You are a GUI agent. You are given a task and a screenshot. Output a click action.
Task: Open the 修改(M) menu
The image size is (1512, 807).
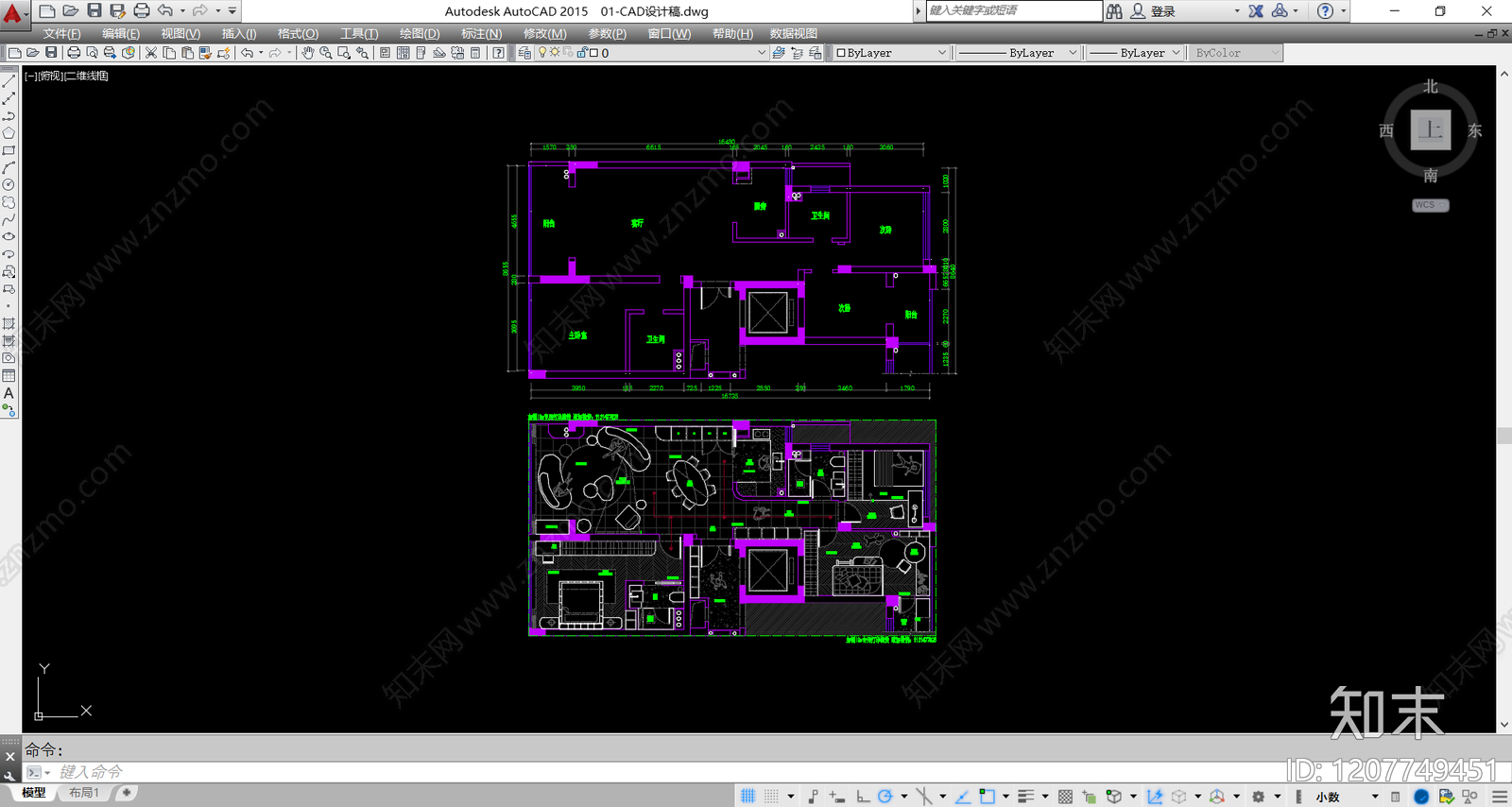(544, 33)
